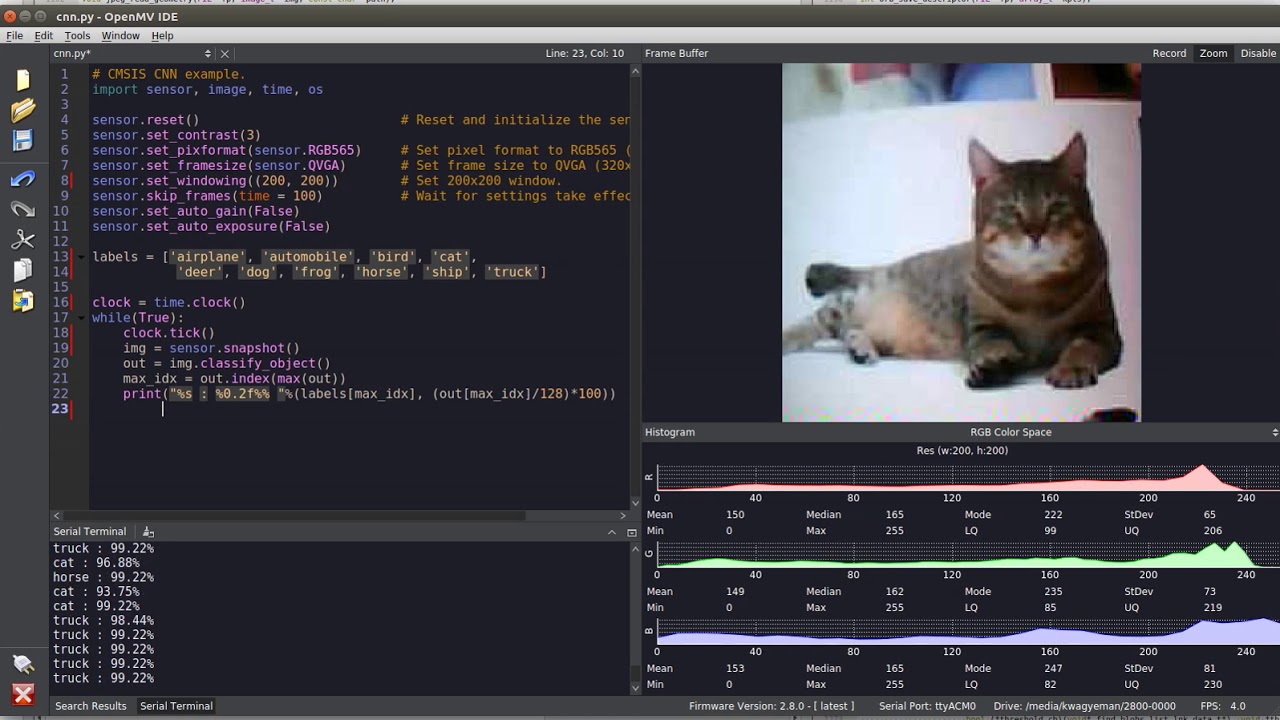Open the Edit menu
The height and width of the screenshot is (720, 1280).
[44, 35]
